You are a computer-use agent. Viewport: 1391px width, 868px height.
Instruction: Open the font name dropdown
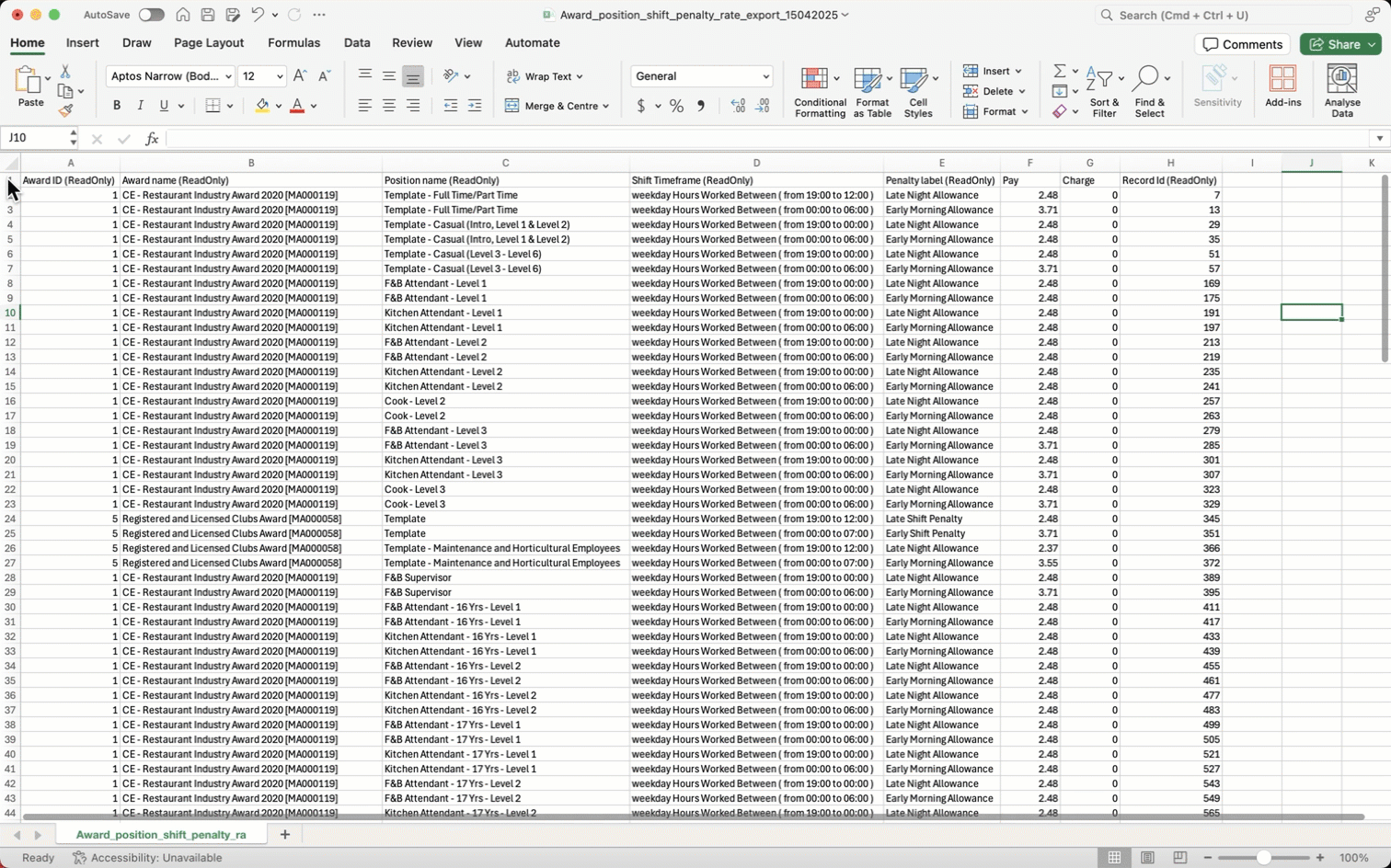[x=228, y=76]
